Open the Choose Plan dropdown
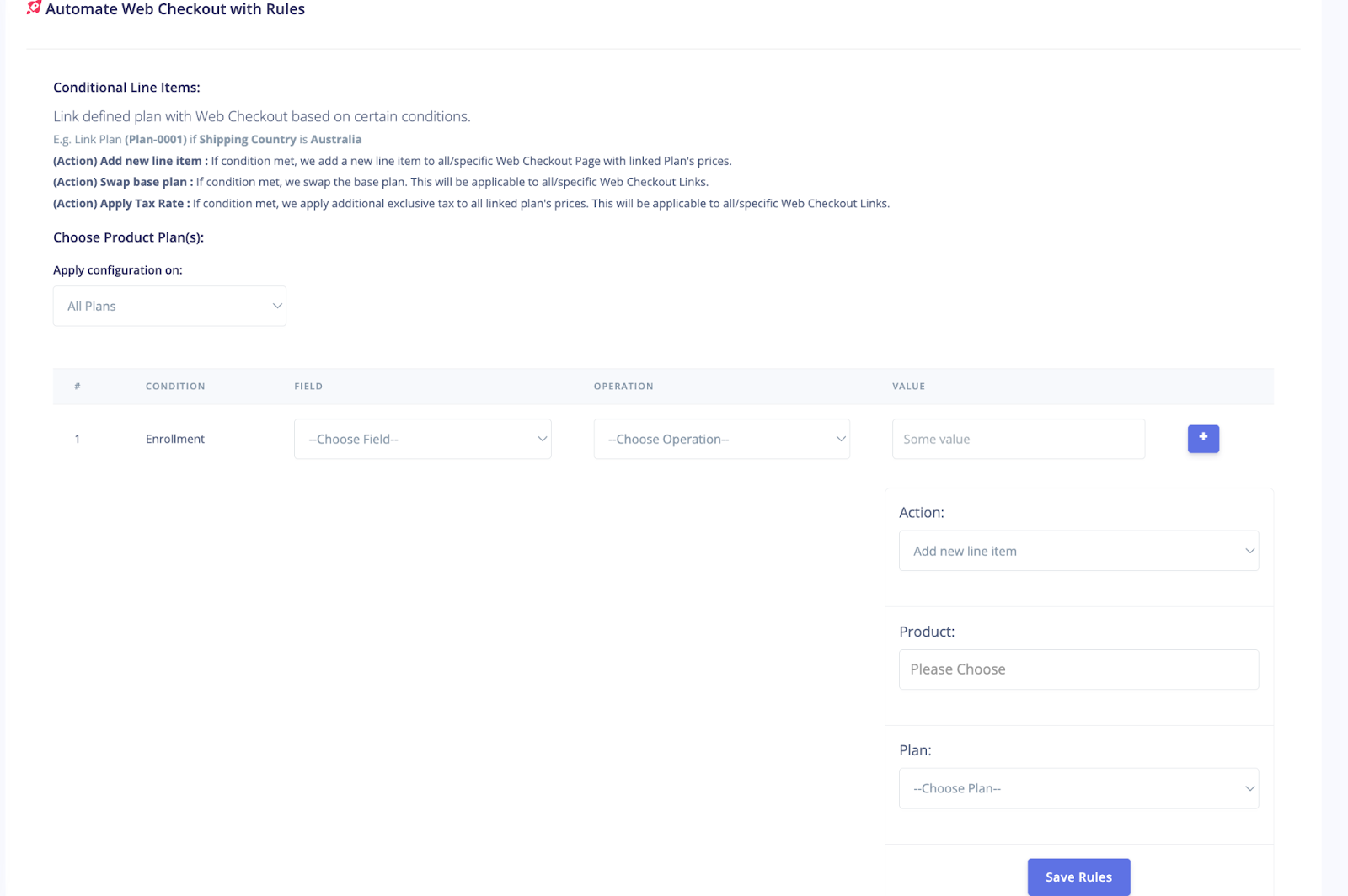This screenshot has width=1348, height=896. pyautogui.click(x=1078, y=788)
